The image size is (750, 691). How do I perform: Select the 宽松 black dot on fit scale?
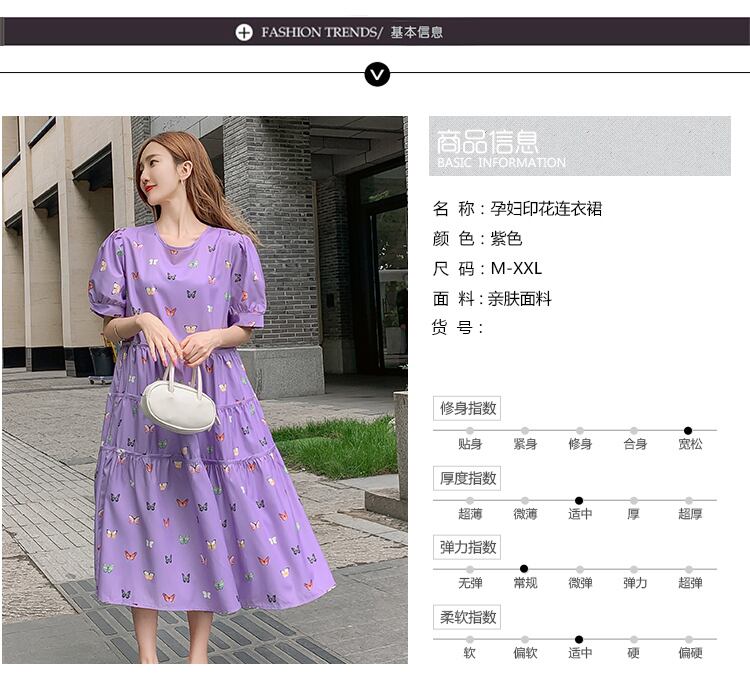[688, 430]
